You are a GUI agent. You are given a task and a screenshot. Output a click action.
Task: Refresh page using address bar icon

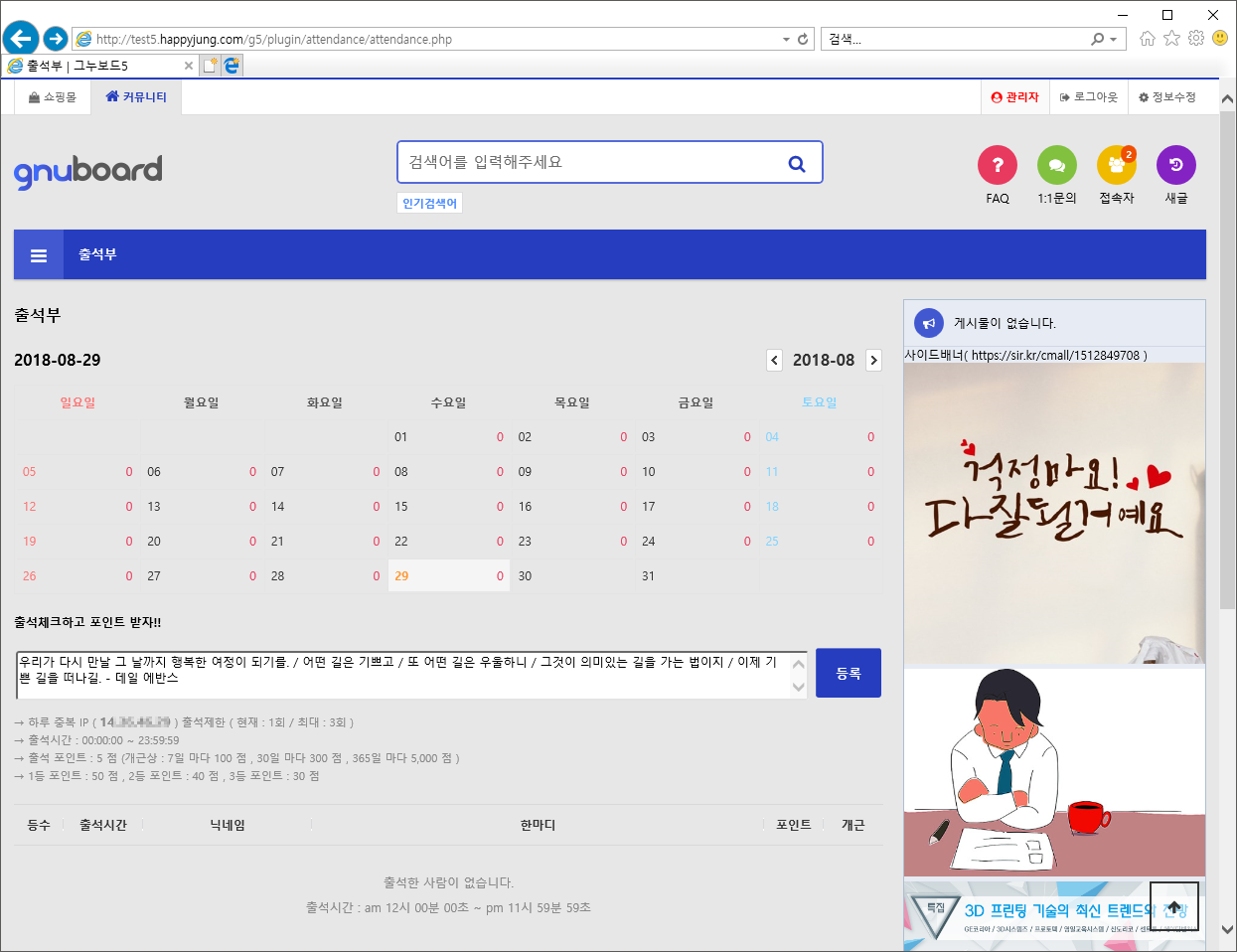pyautogui.click(x=803, y=39)
